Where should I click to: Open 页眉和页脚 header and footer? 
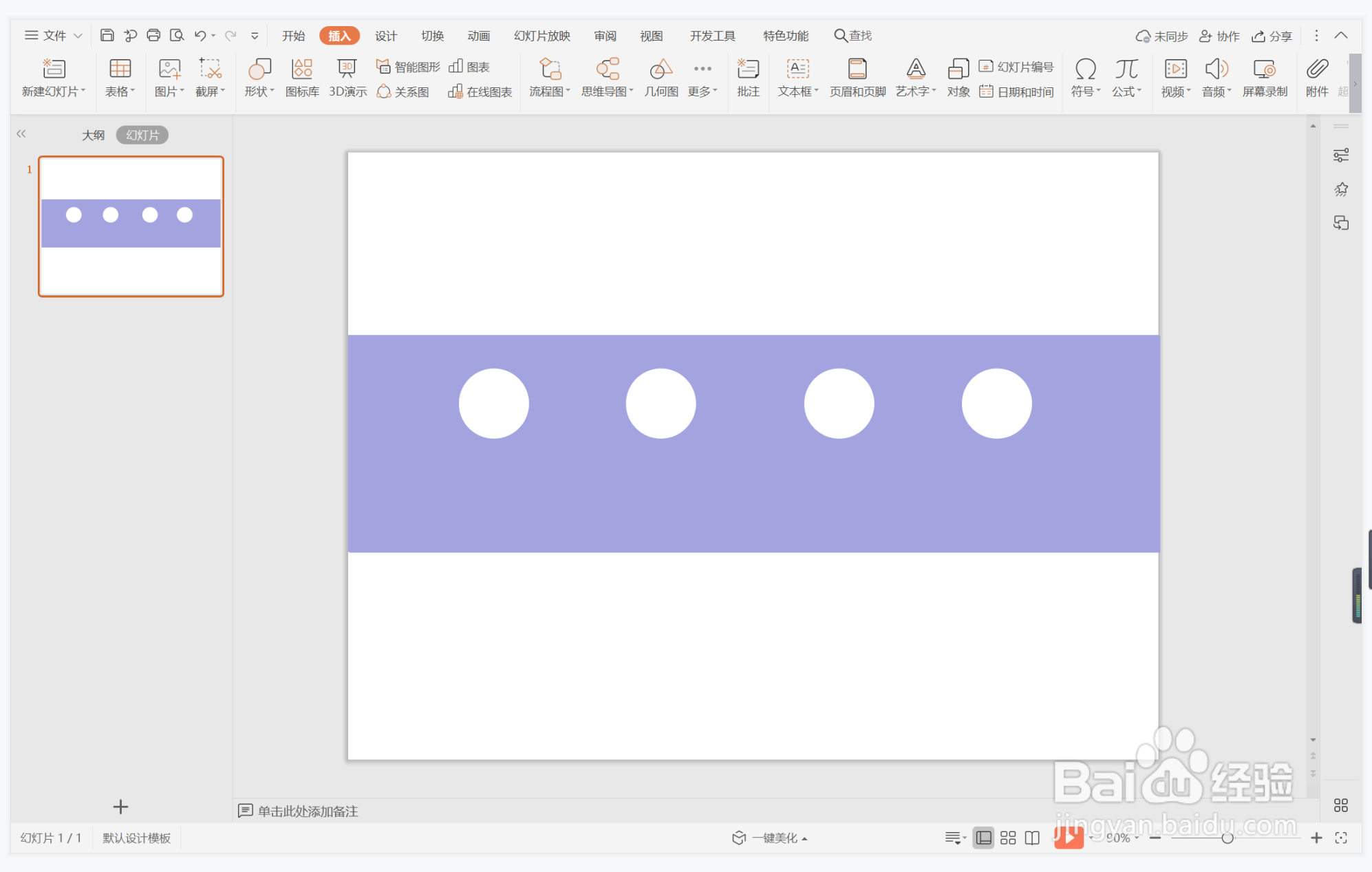click(x=857, y=77)
